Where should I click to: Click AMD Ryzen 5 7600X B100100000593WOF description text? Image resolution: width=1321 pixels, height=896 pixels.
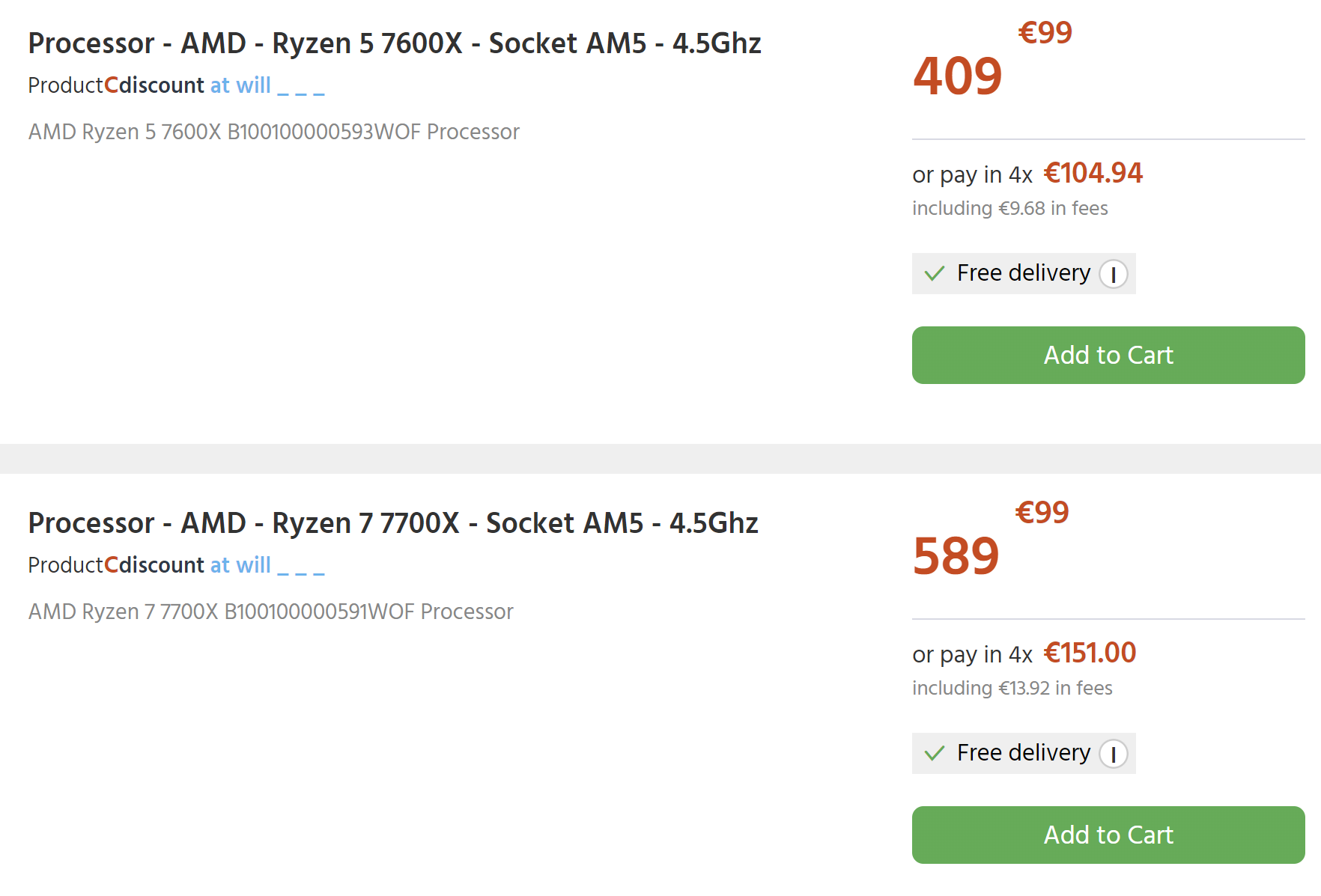pyautogui.click(x=273, y=132)
